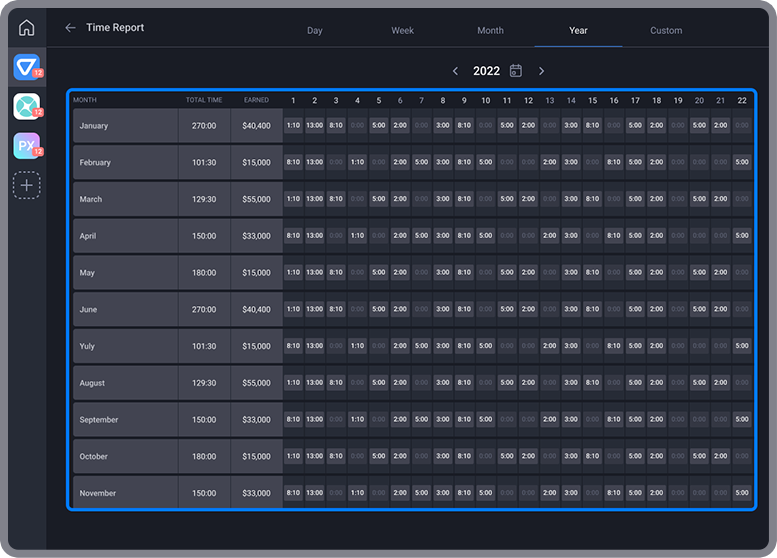Viewport: 777px width, 558px height.
Task: Select the Yuly row label
Action: (x=87, y=346)
